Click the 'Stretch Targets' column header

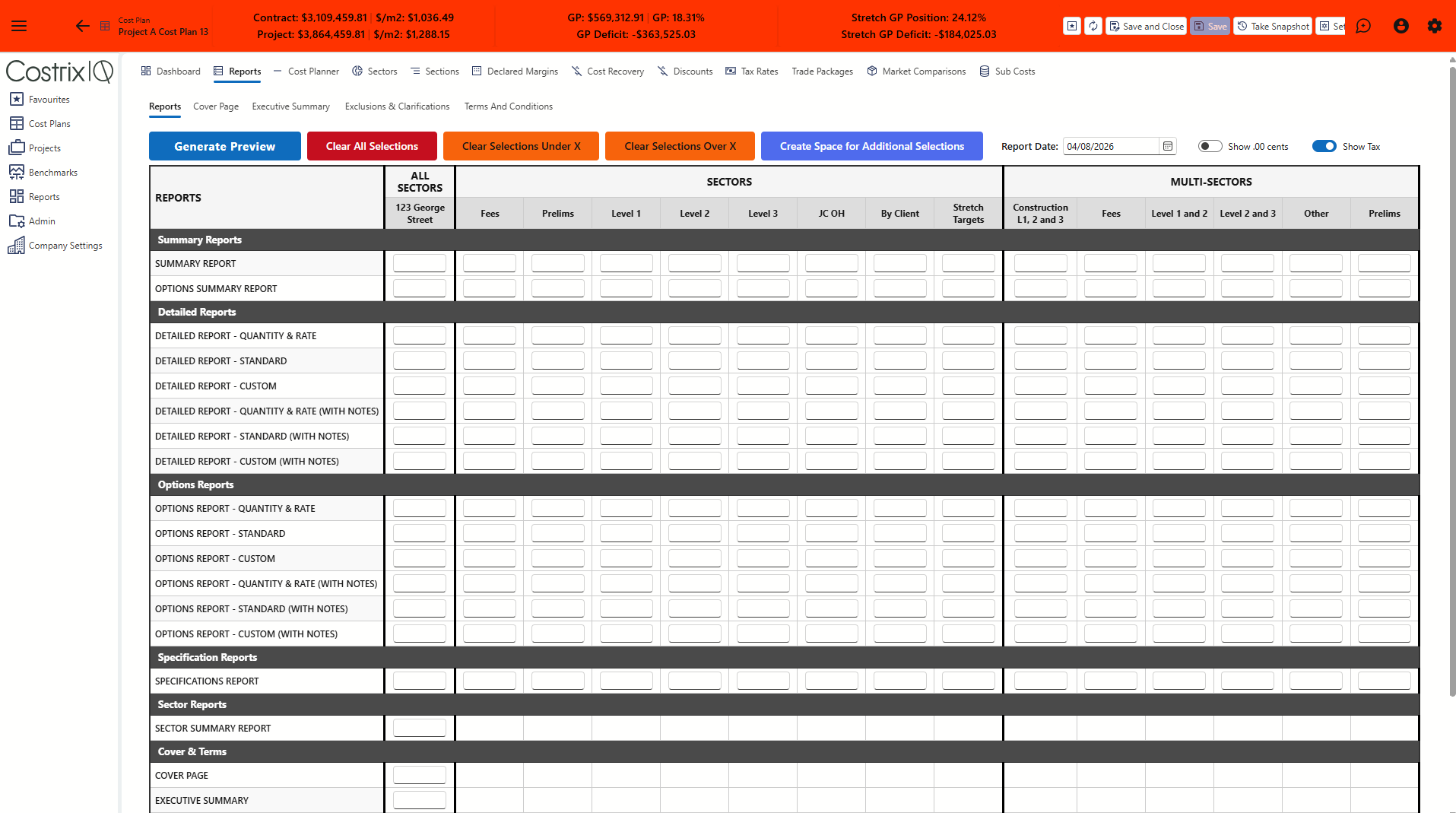[x=969, y=213]
